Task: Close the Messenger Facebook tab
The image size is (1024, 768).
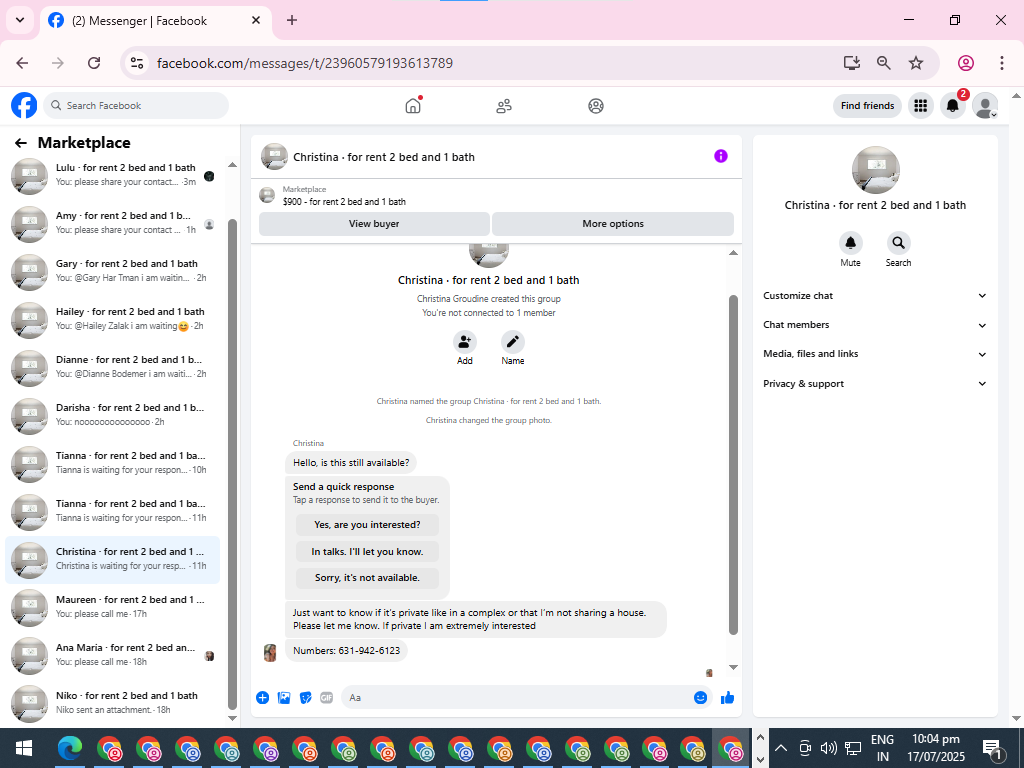Action: click(256, 20)
